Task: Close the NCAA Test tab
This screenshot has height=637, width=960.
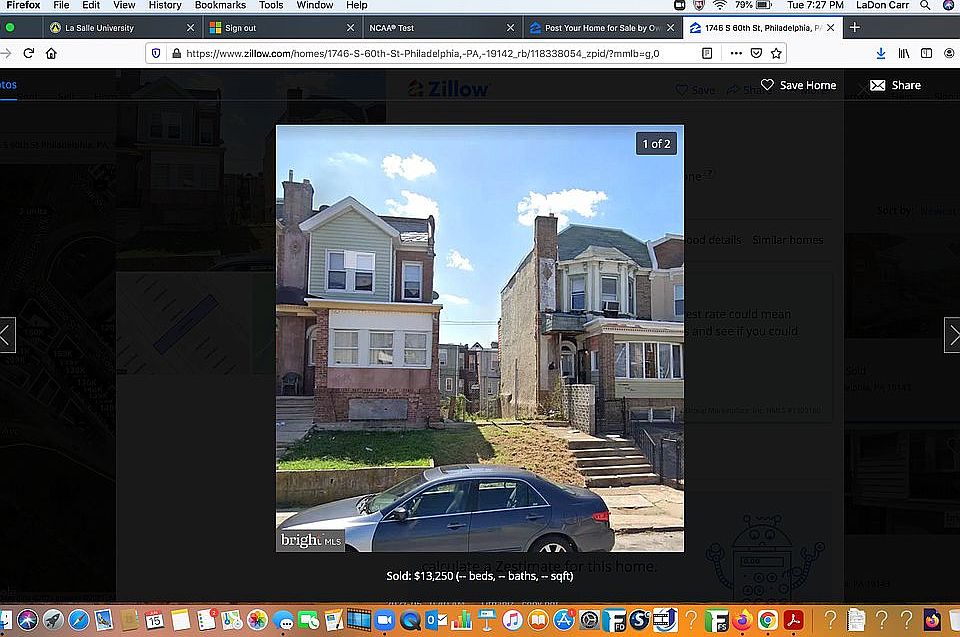Action: tap(511, 28)
